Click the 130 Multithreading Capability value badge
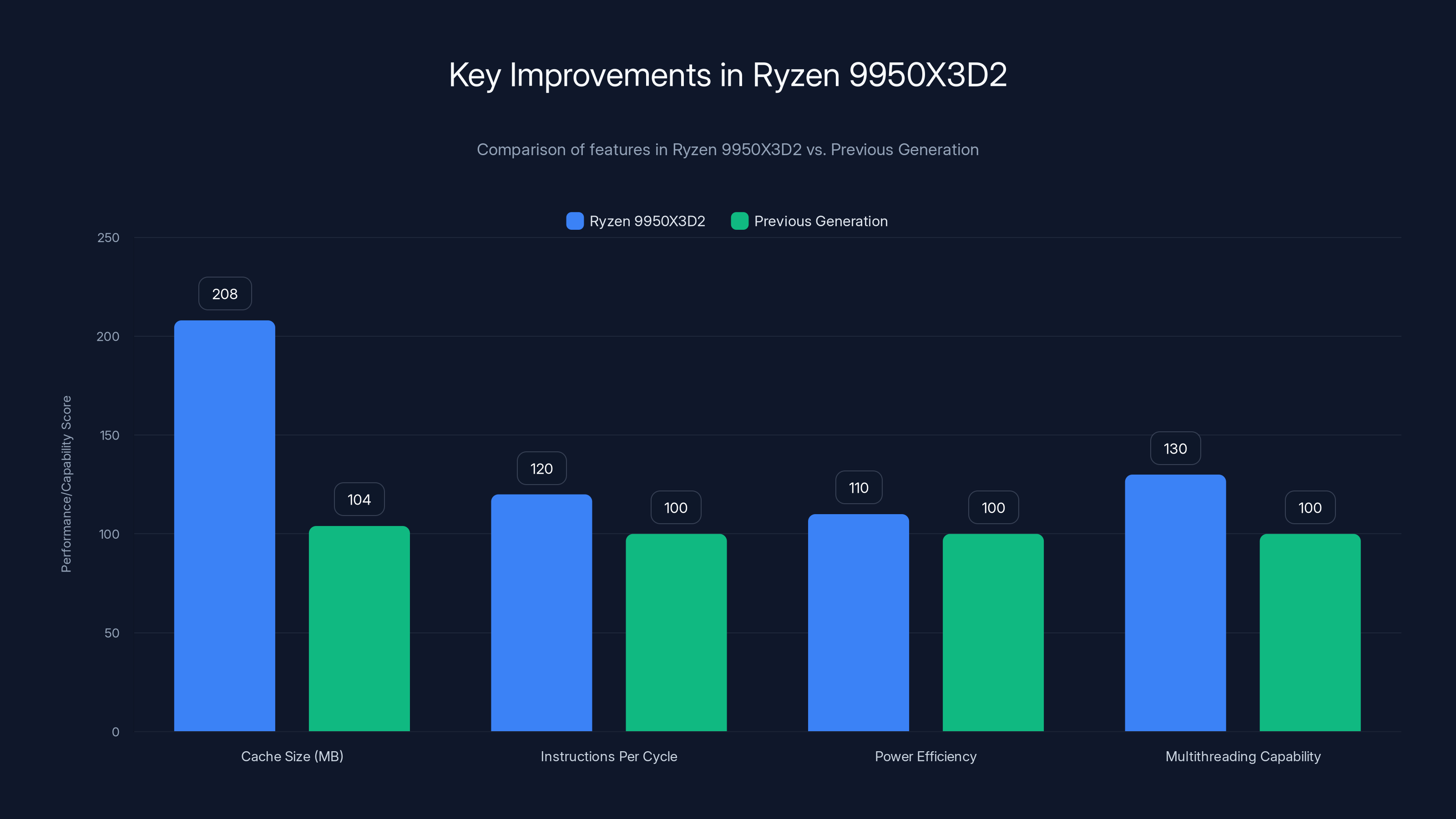Image resolution: width=1456 pixels, height=819 pixels. 1175,448
